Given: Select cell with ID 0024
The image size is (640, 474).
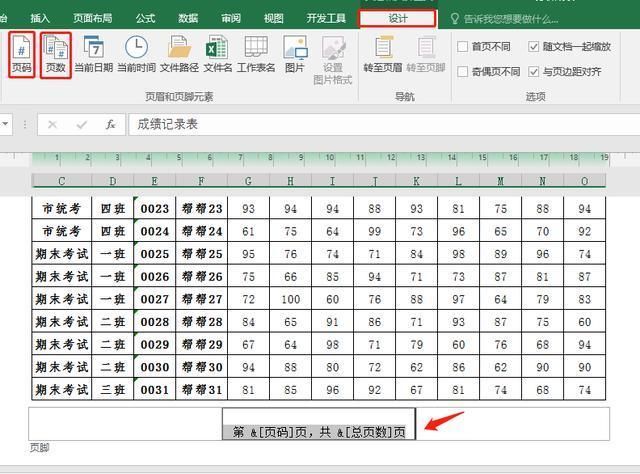Looking at the screenshot, I should tap(155, 231).
